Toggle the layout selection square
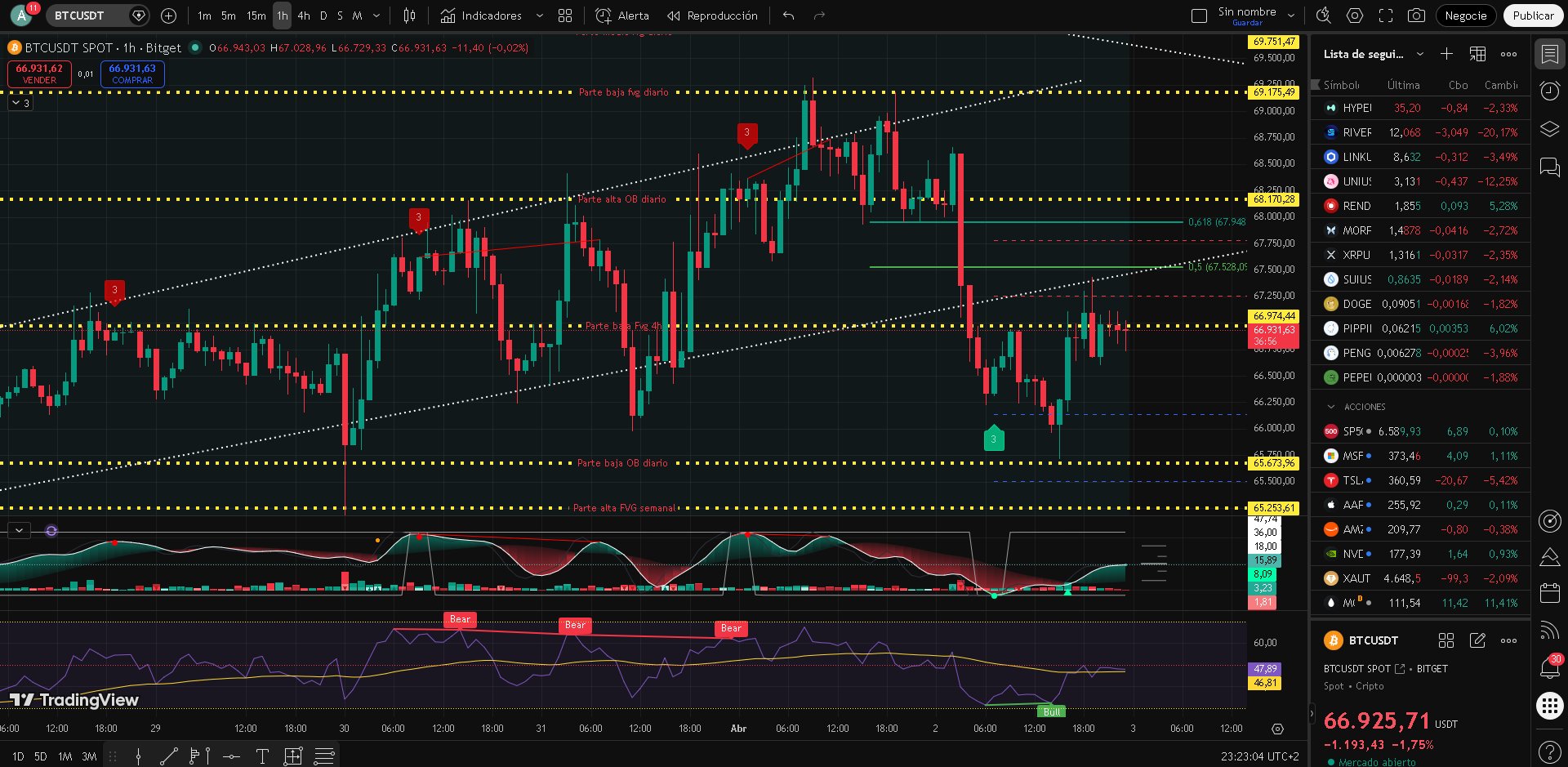1568x767 pixels. coord(1200,16)
